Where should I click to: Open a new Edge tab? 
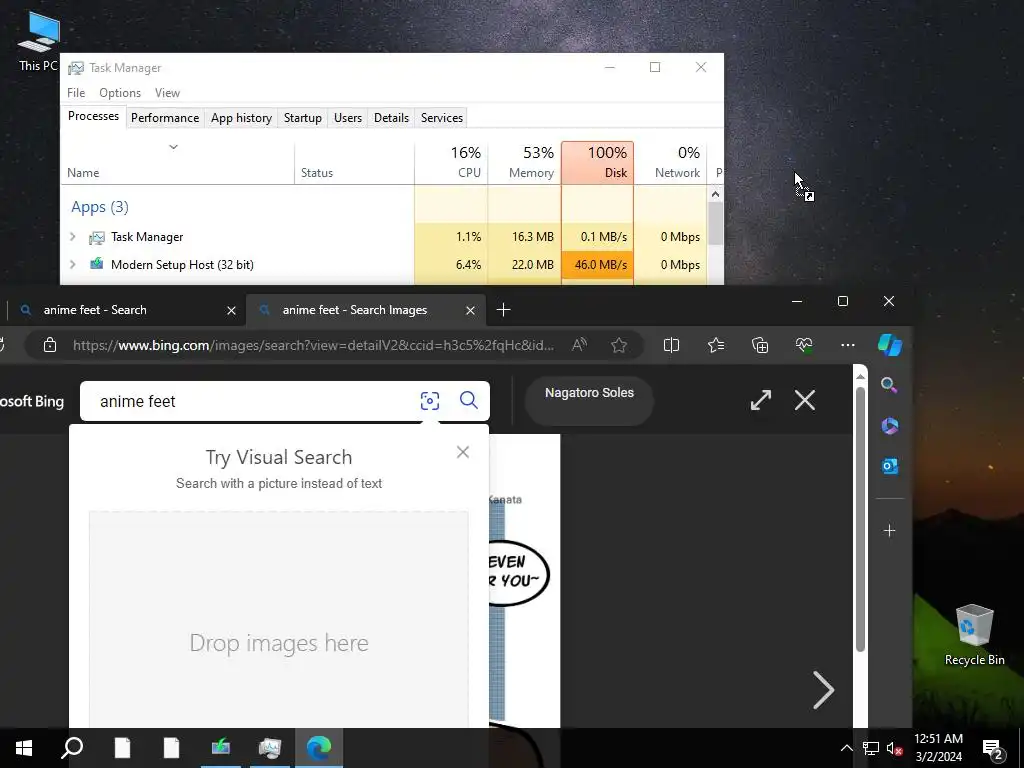pyautogui.click(x=504, y=310)
